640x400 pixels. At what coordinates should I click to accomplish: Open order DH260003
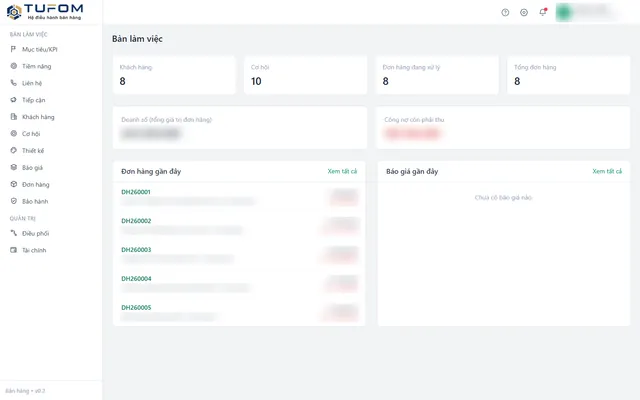coord(136,249)
